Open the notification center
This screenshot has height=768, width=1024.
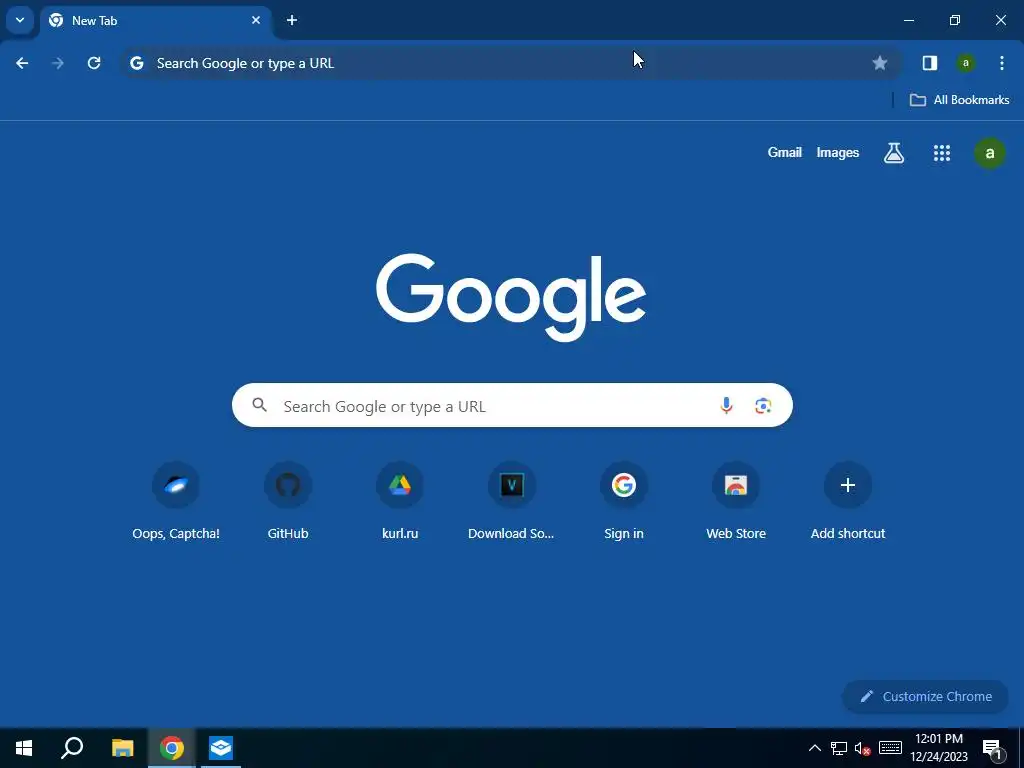click(992, 748)
